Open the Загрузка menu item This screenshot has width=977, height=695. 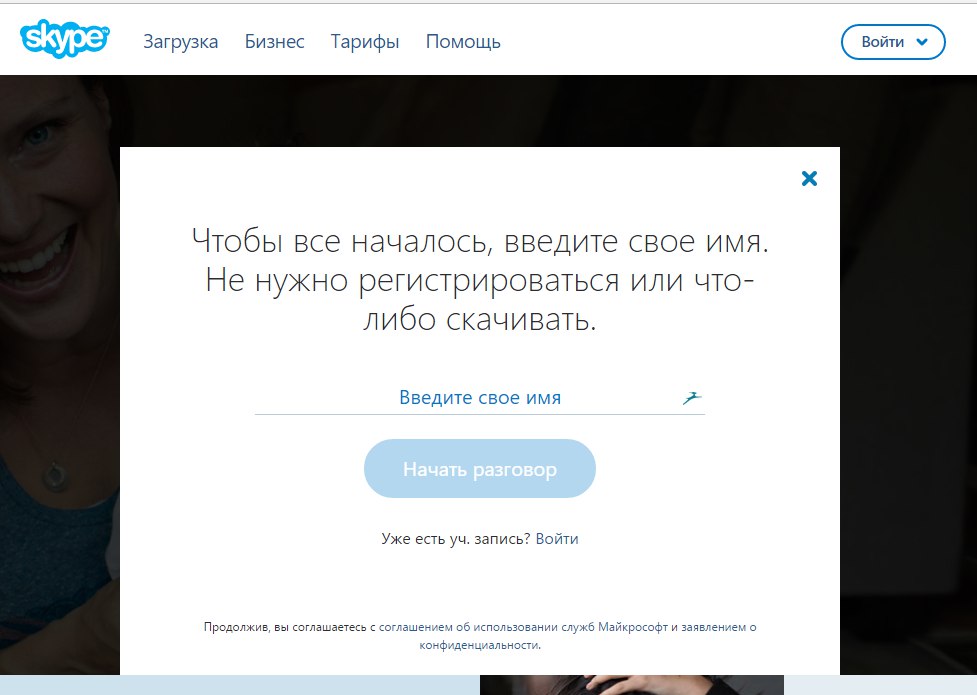[x=181, y=42]
